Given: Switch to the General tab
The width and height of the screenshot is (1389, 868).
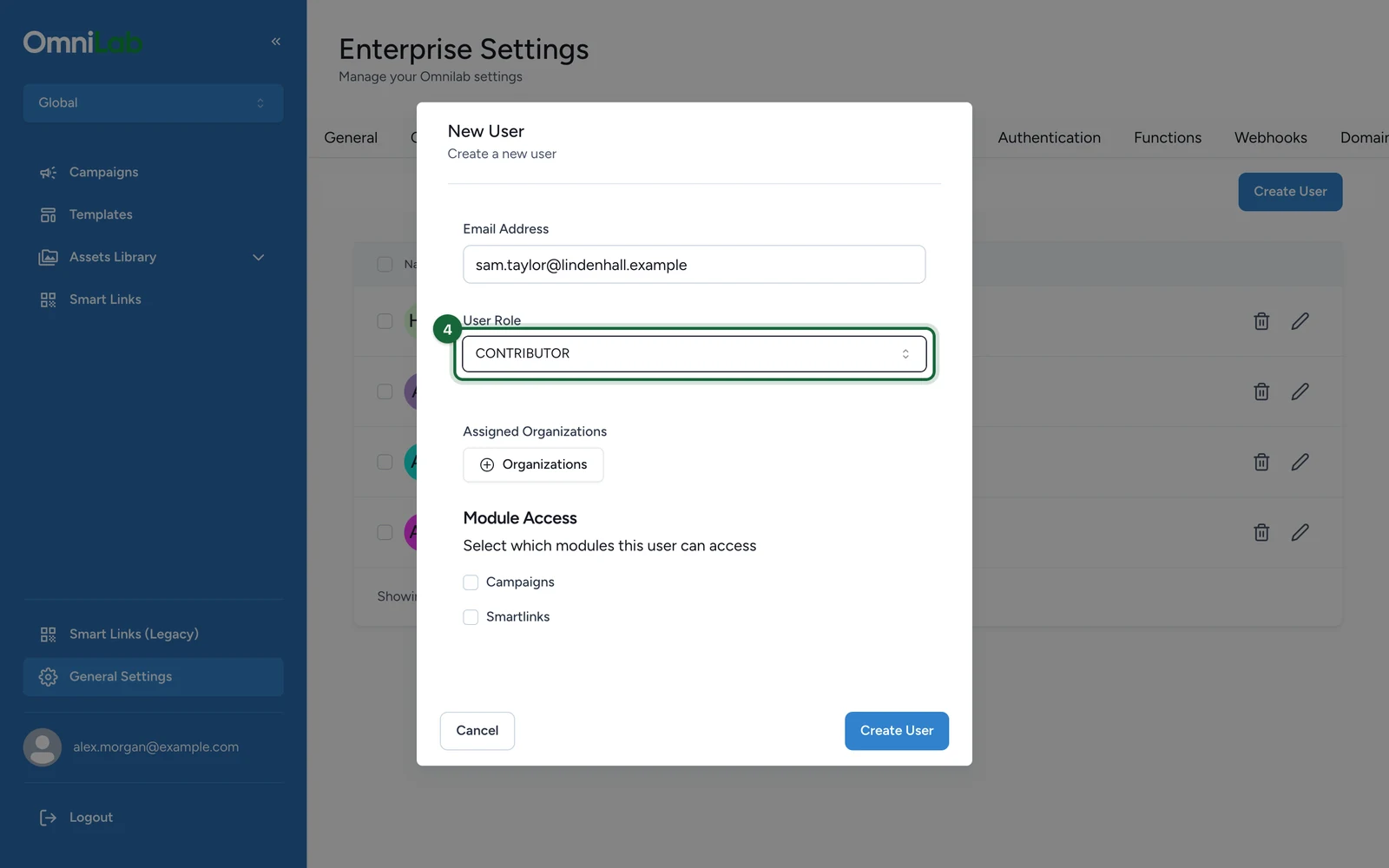Looking at the screenshot, I should (351, 138).
